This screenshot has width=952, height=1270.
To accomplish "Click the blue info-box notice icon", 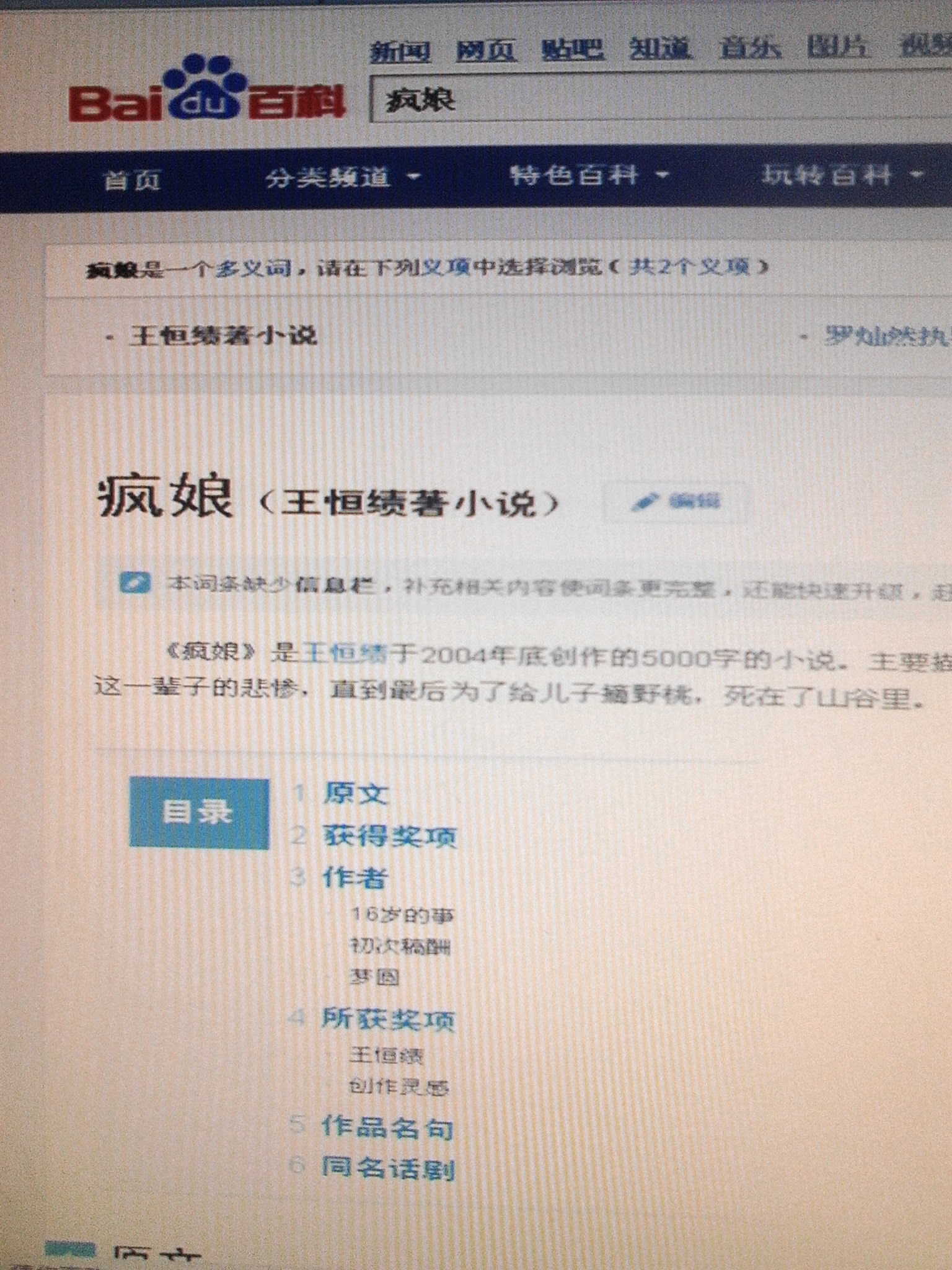I will pos(134,584).
